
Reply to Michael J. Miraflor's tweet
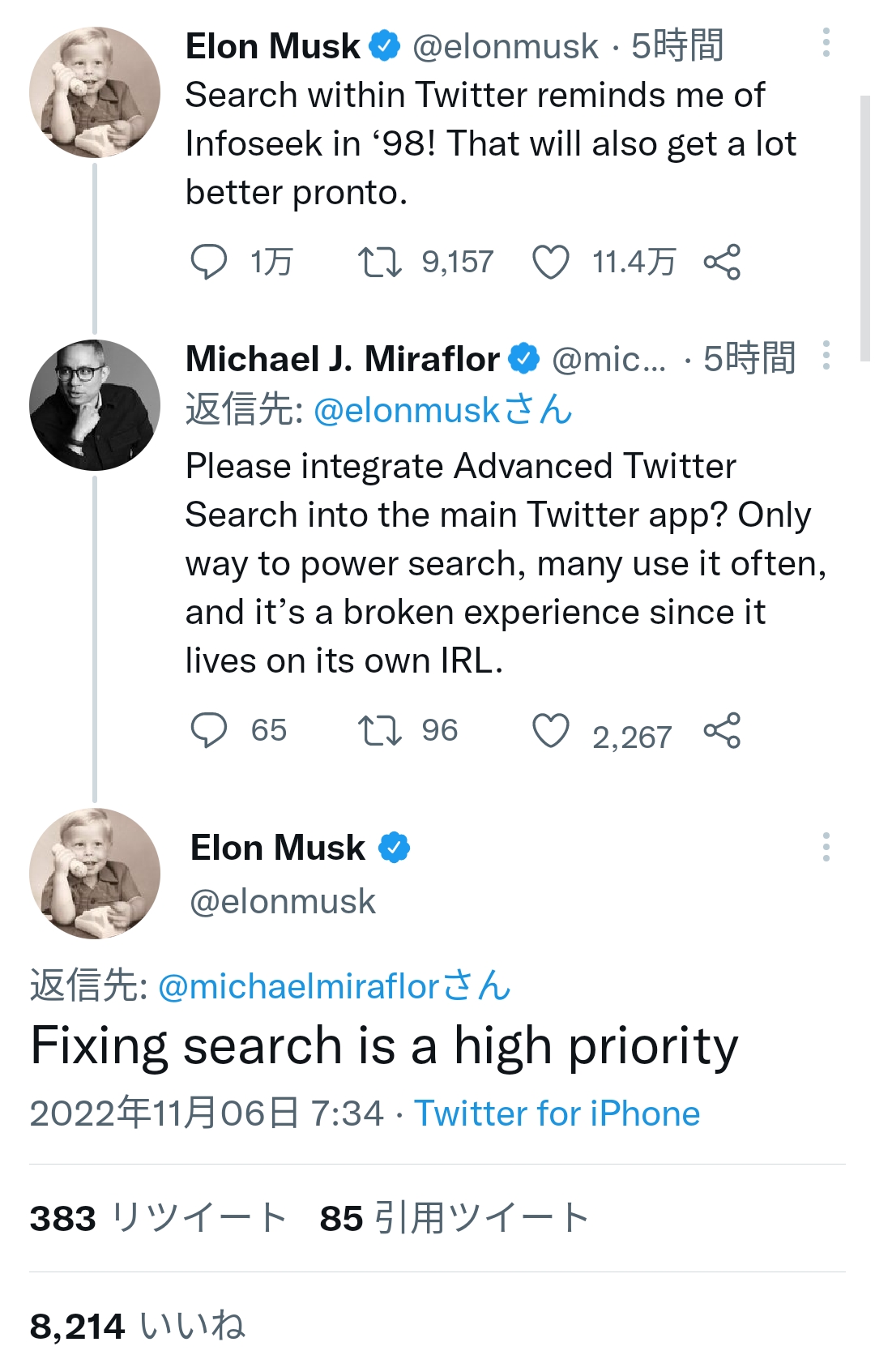(208, 730)
